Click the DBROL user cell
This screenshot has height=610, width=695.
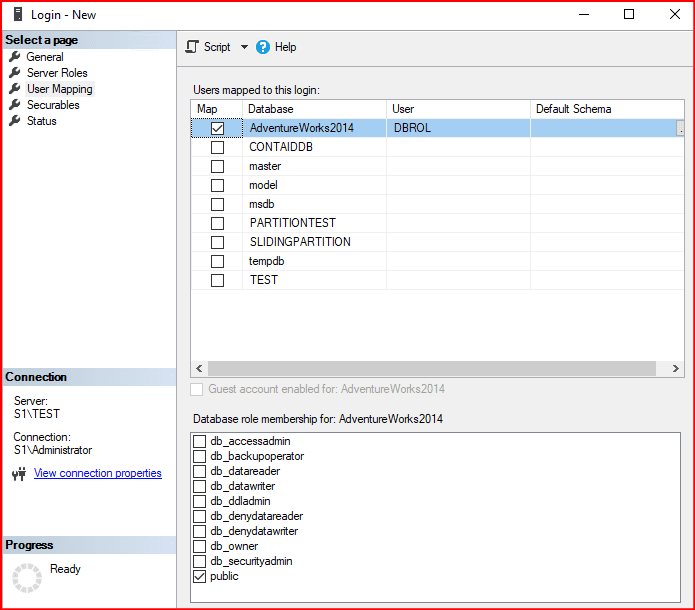pyautogui.click(x=457, y=128)
